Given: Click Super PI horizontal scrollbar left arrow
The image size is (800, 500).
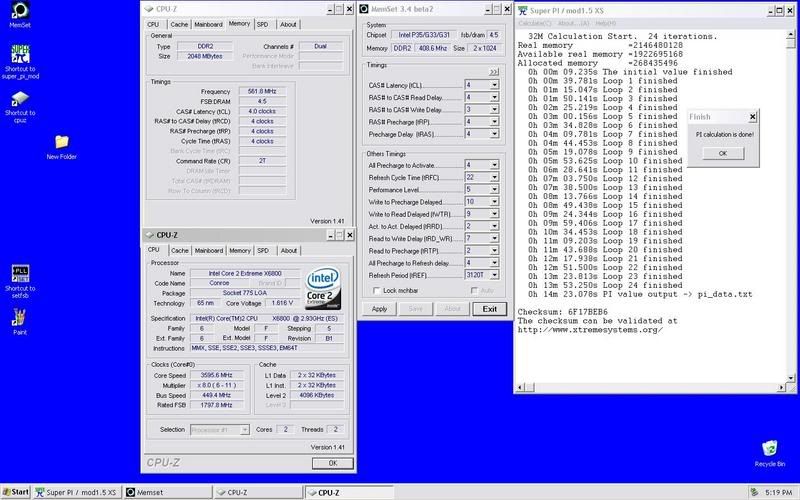Looking at the screenshot, I should tap(520, 388).
